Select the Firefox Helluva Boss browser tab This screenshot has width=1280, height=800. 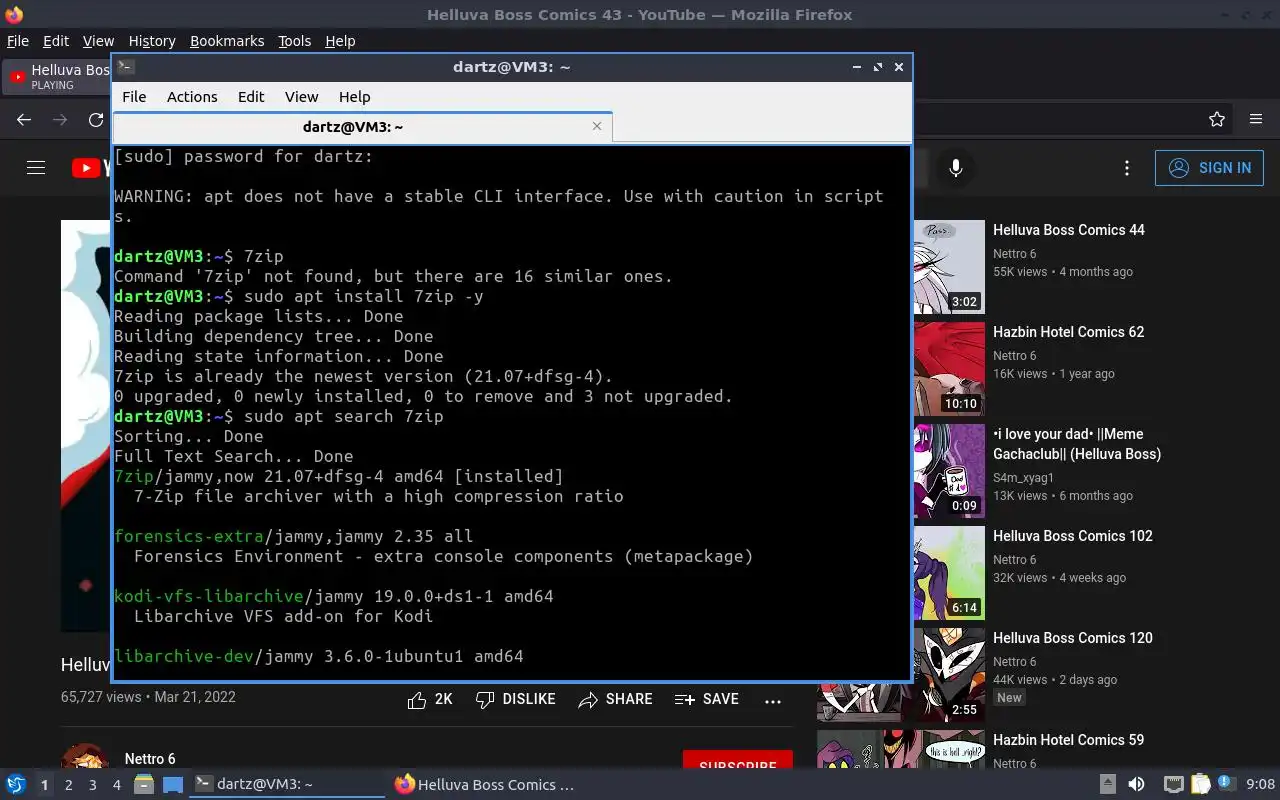point(57,77)
